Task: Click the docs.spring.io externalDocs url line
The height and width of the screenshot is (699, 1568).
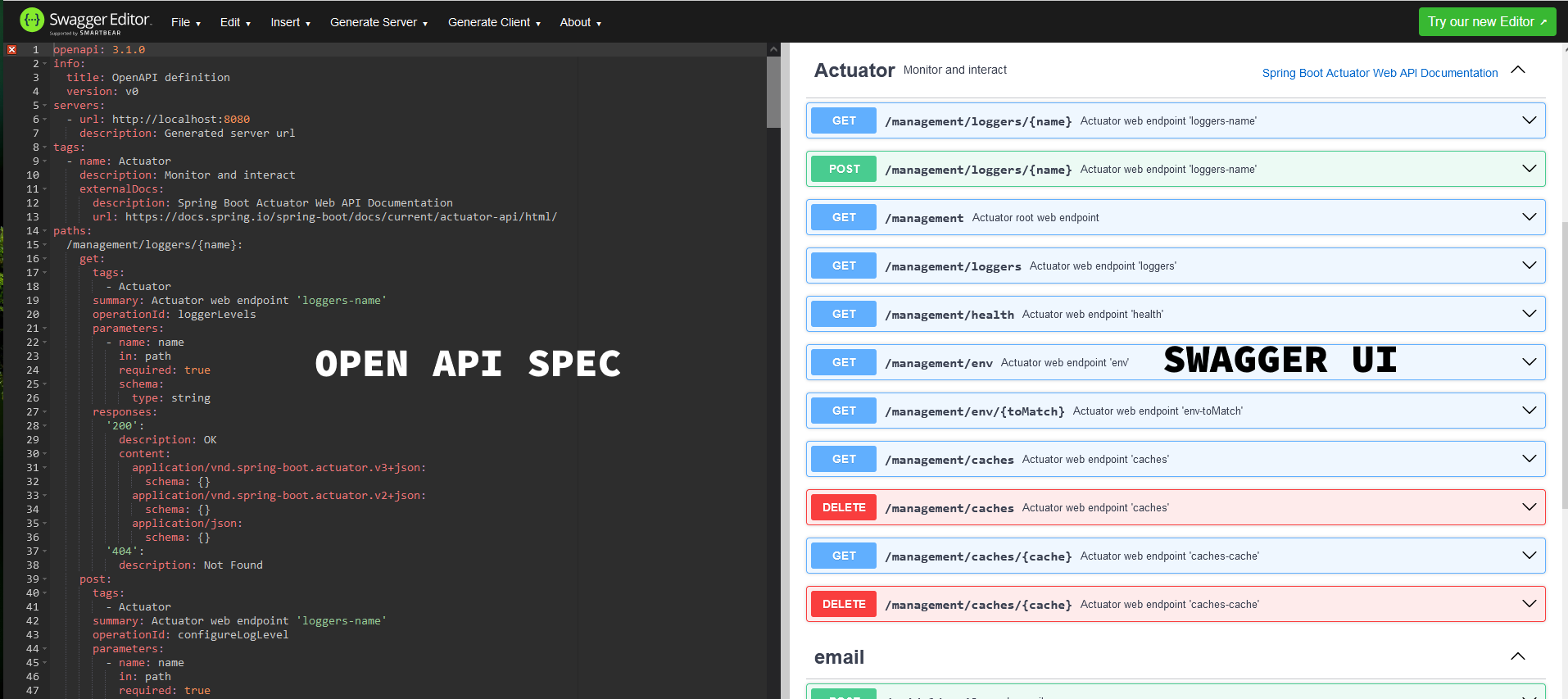Action: (x=324, y=217)
